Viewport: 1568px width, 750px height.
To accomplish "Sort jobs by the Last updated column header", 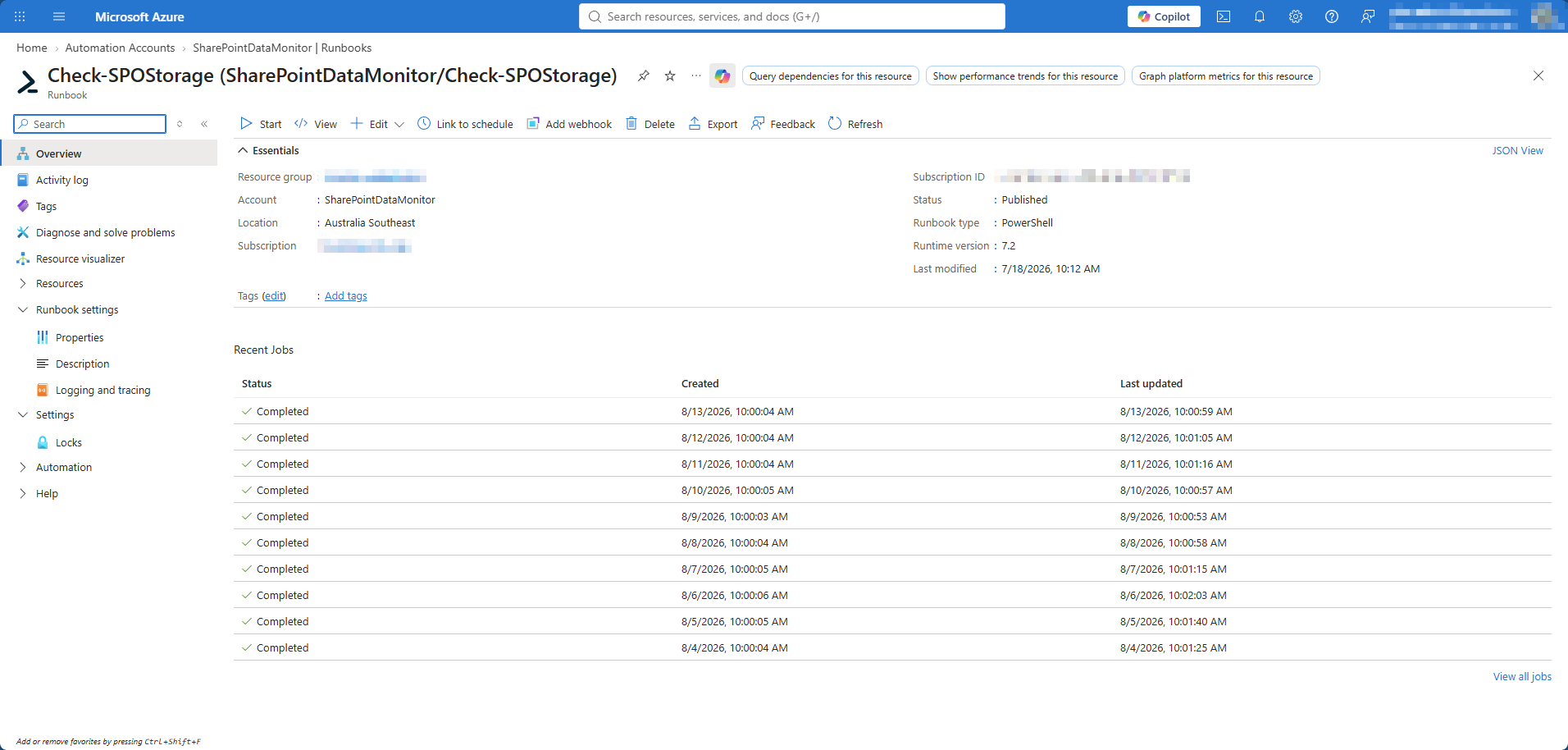I will pos(1151,383).
